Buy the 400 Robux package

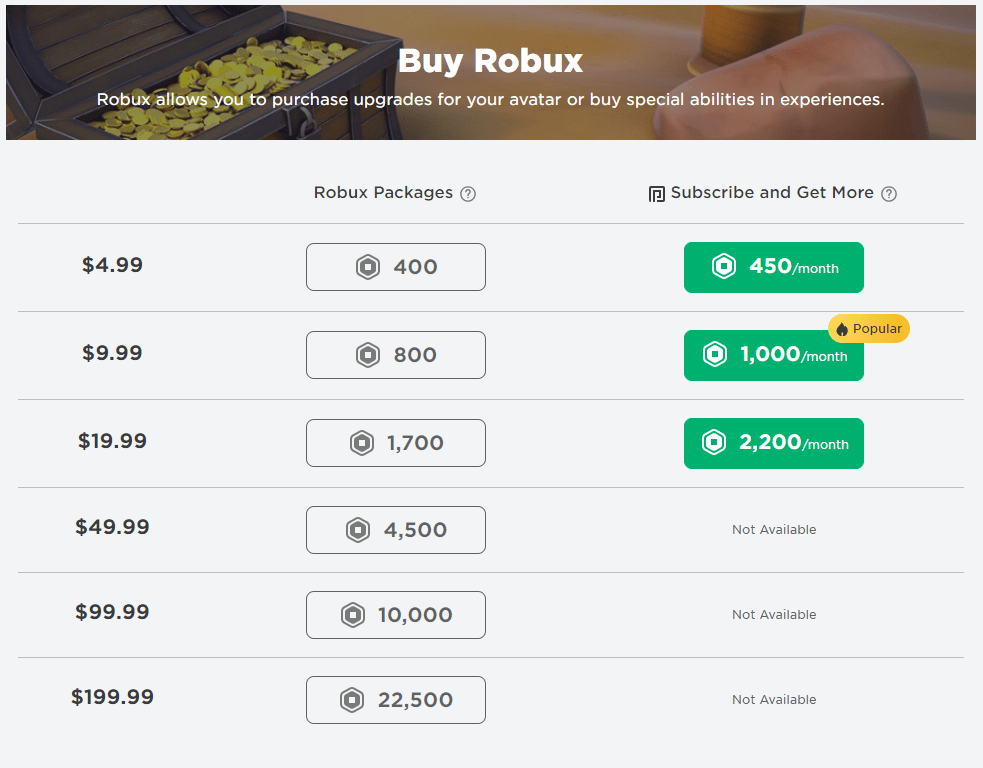coord(396,267)
